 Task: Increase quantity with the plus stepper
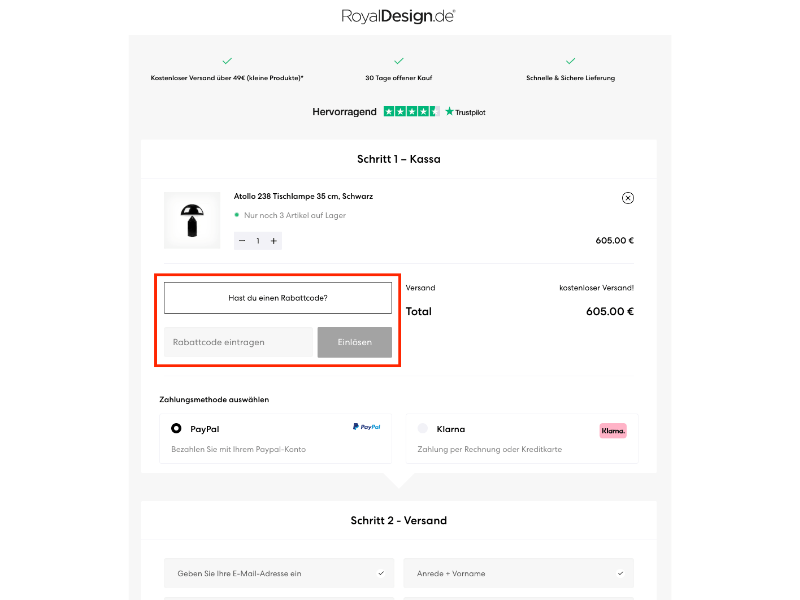point(273,240)
